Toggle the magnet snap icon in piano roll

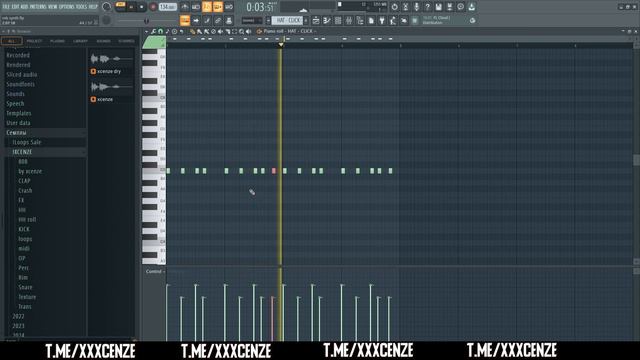click(160, 31)
